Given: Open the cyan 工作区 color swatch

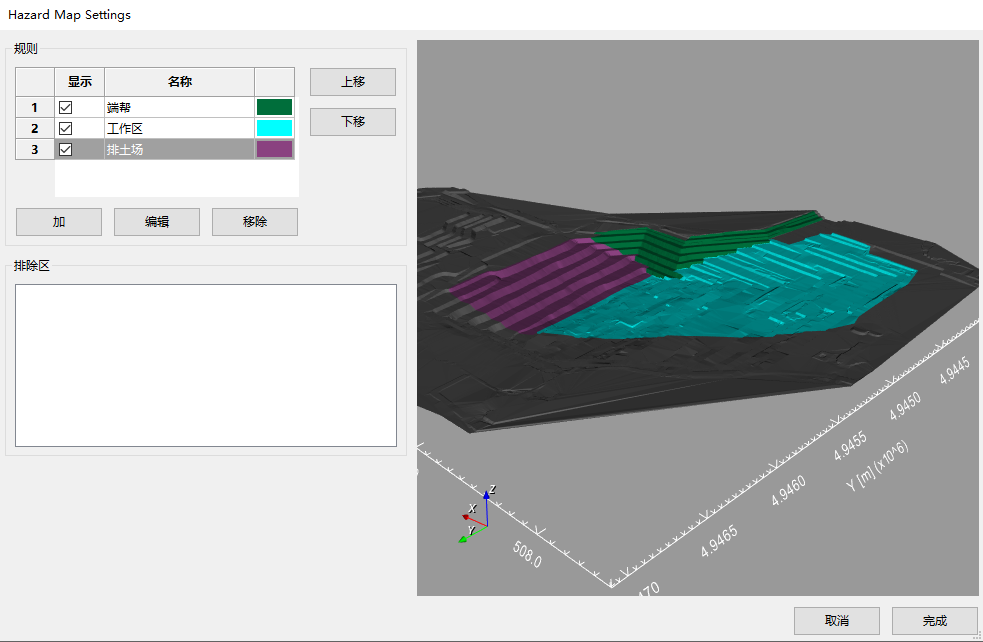Looking at the screenshot, I should [274, 128].
